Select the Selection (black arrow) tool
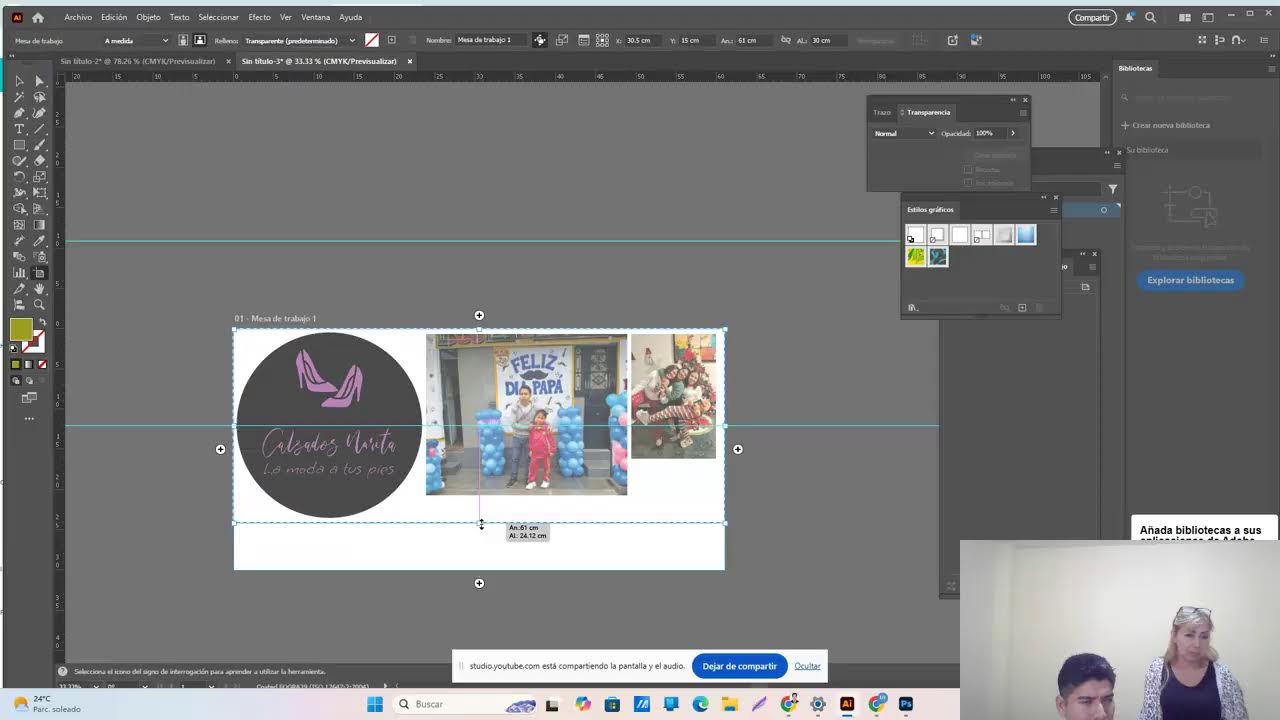The height and width of the screenshot is (720, 1280). tap(19, 81)
